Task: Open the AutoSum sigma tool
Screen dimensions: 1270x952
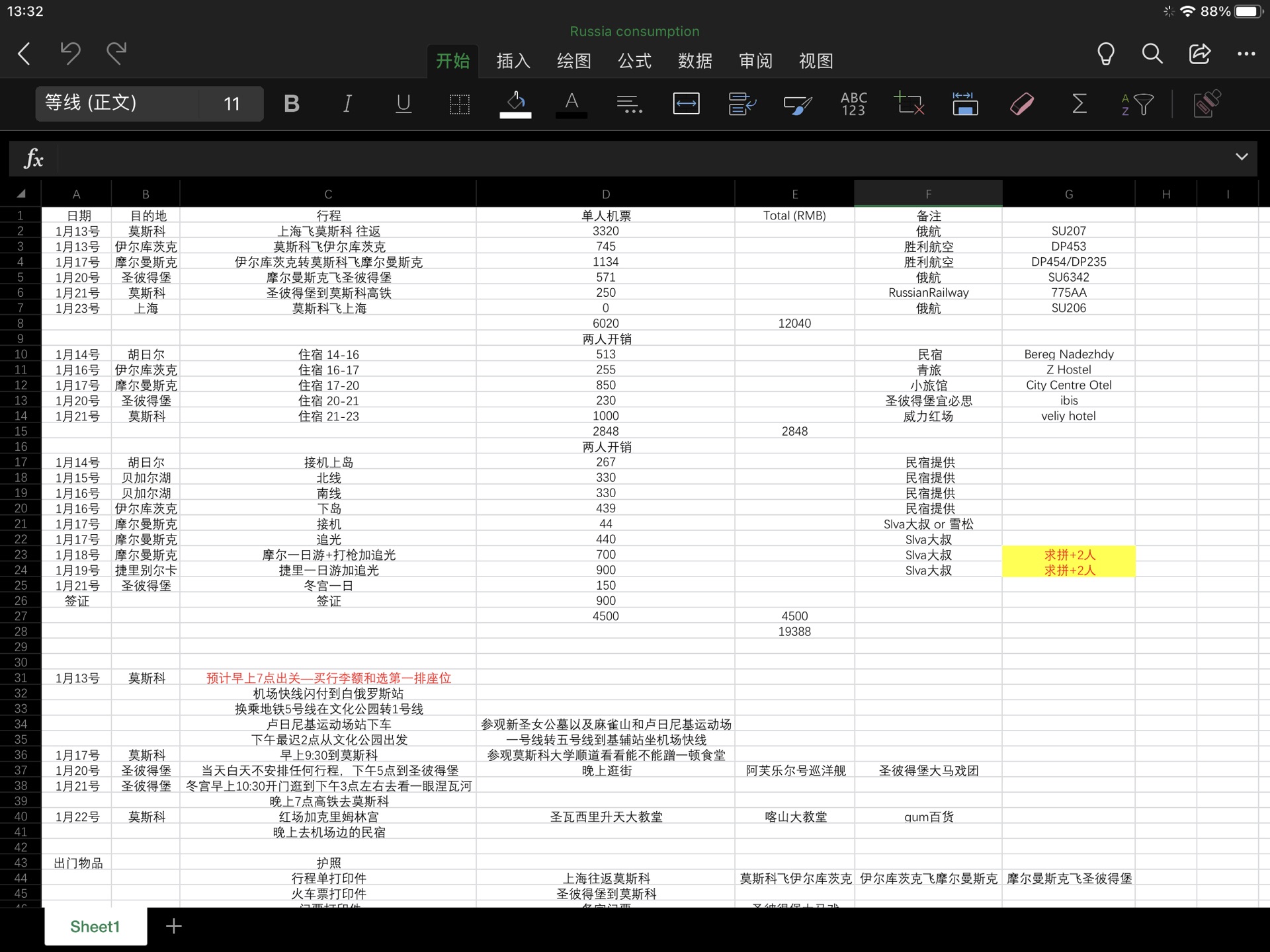Action: 1079,104
